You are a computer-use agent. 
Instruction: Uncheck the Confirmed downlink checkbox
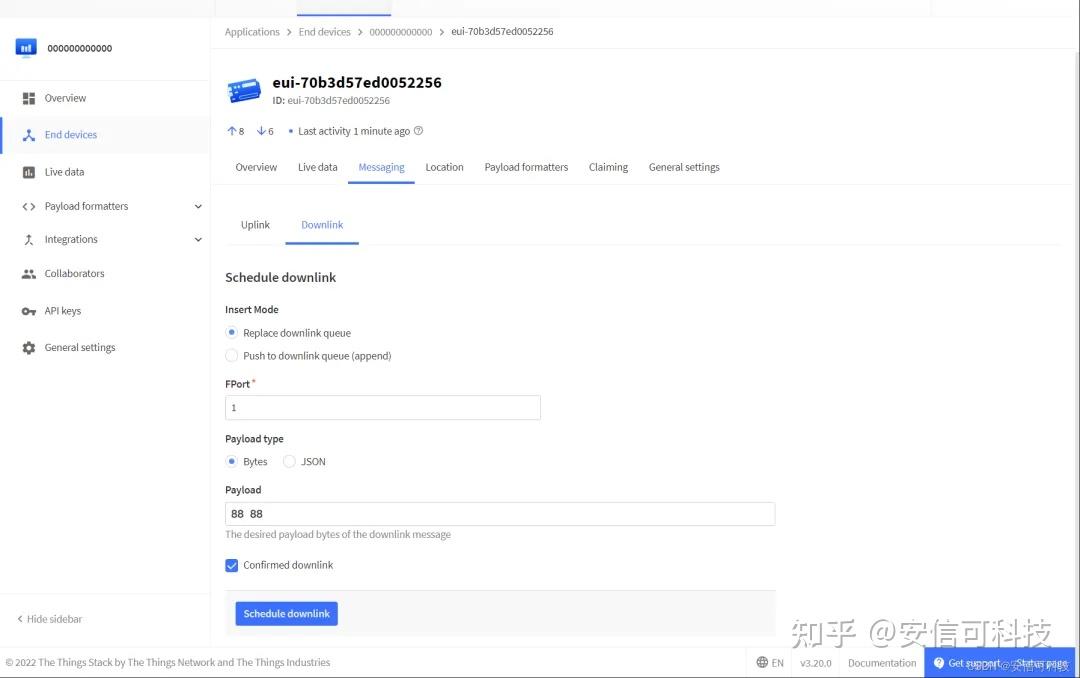coord(231,566)
